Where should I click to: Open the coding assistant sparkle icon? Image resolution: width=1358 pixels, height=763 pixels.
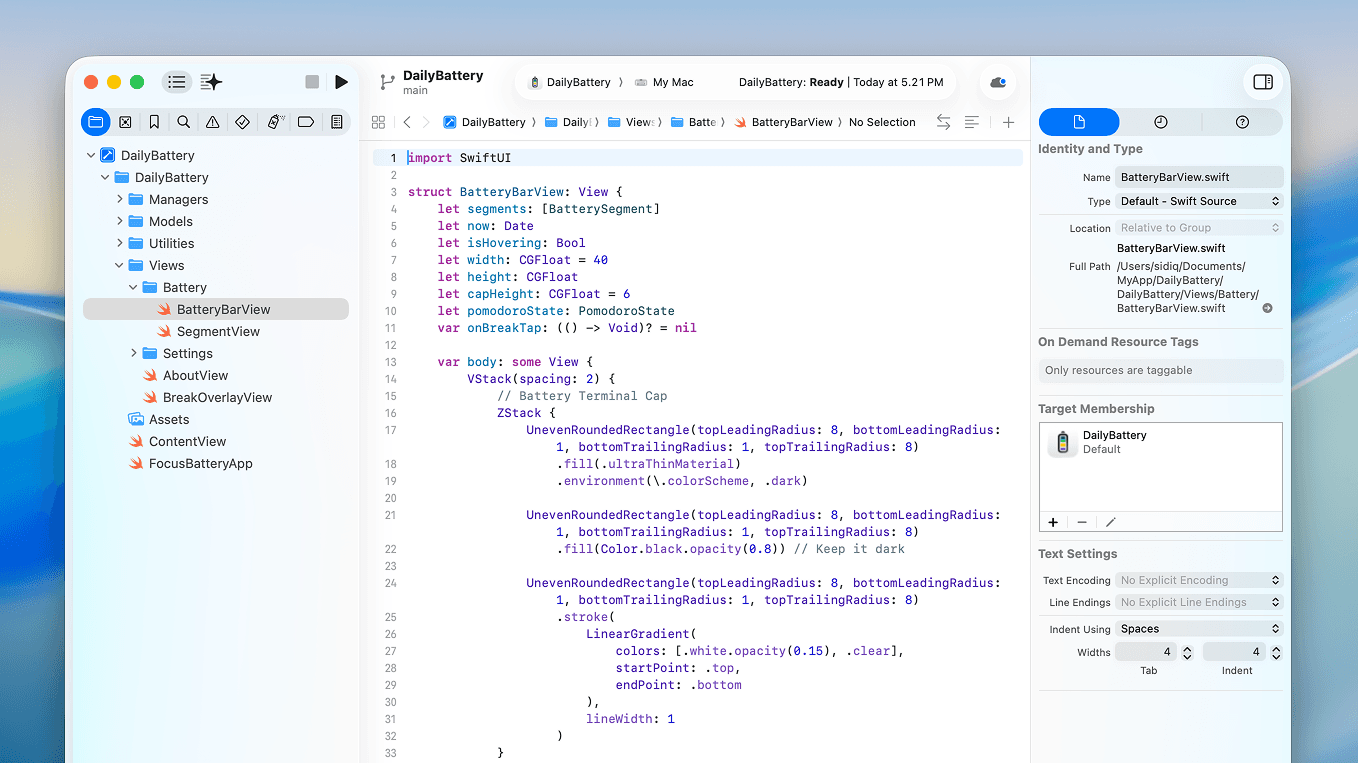click(211, 82)
